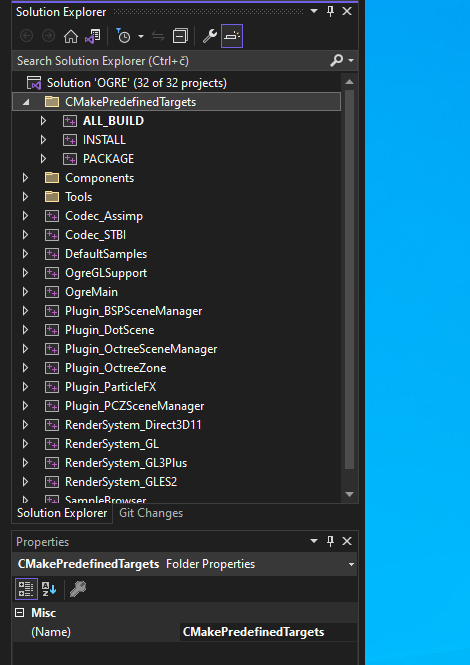Click the Home icon in Solution Explorer toolbar
Viewport: 470px width, 665px height.
coord(71,36)
